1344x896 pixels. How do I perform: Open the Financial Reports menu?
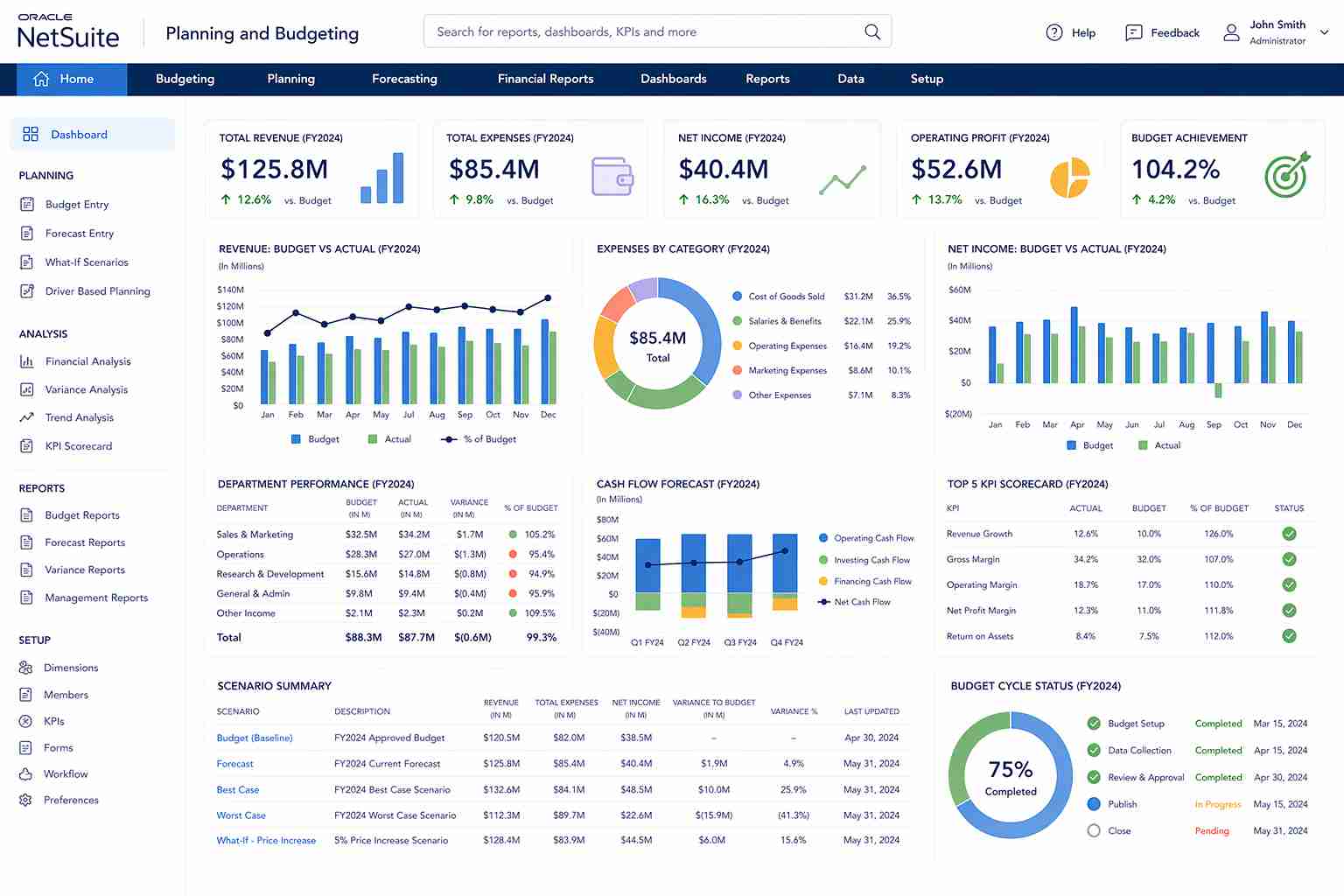(545, 79)
